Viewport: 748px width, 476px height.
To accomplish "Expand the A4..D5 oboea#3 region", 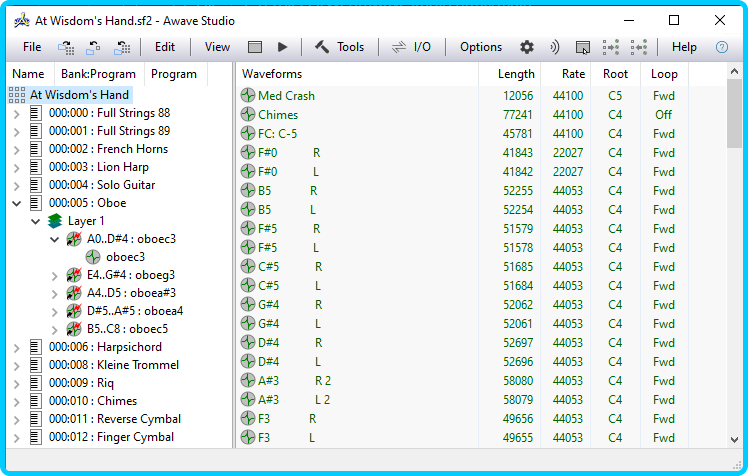I will click(54, 294).
